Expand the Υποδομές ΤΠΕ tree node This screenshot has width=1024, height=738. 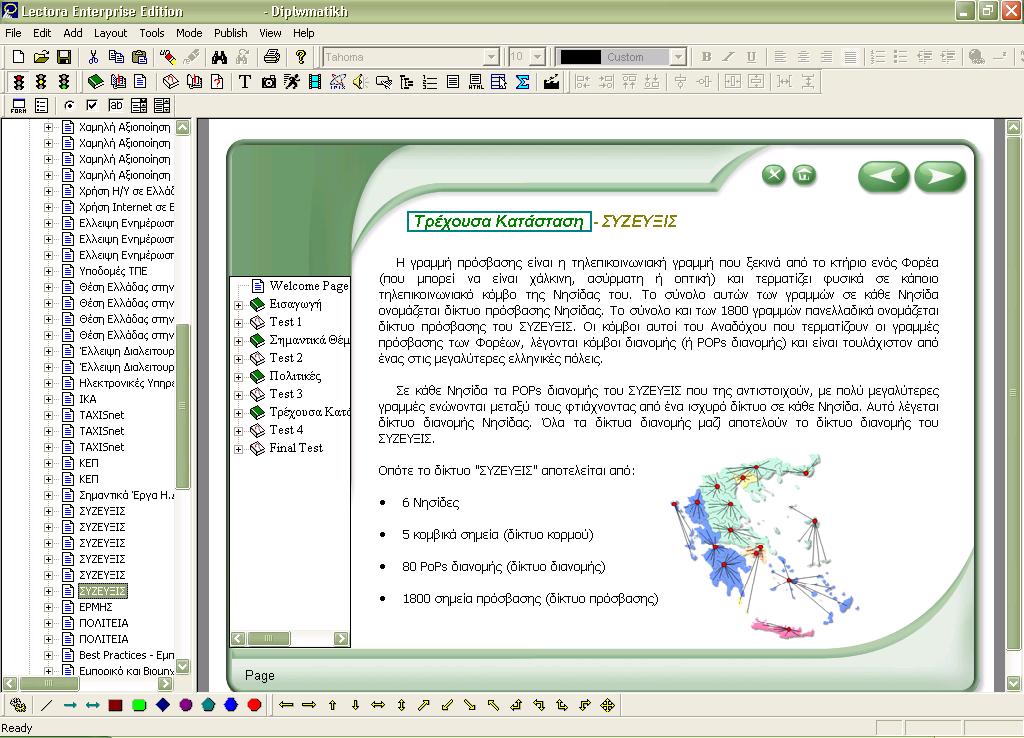click(48, 271)
